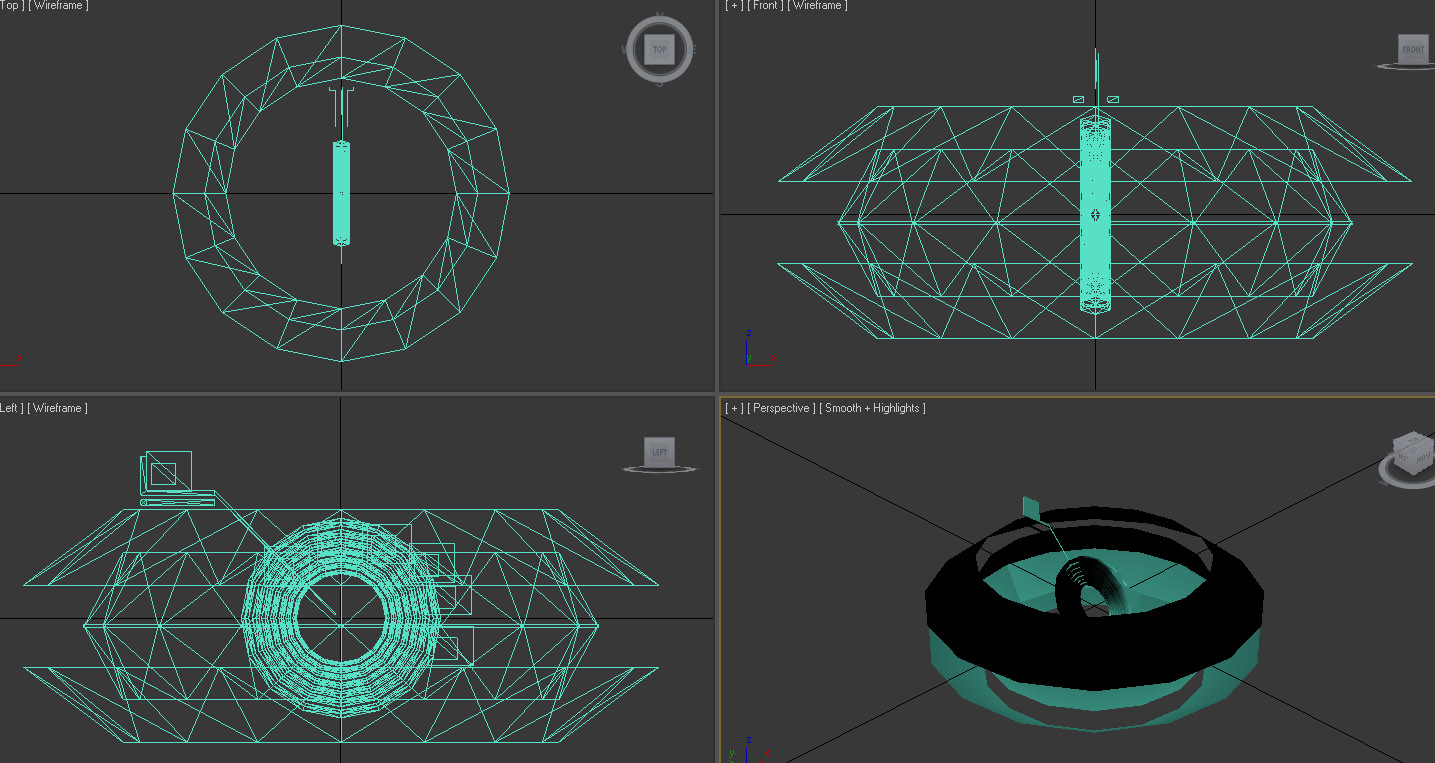Select the solid cylinder in Top viewport
Viewport: 1435px width, 763px height.
tap(341, 192)
